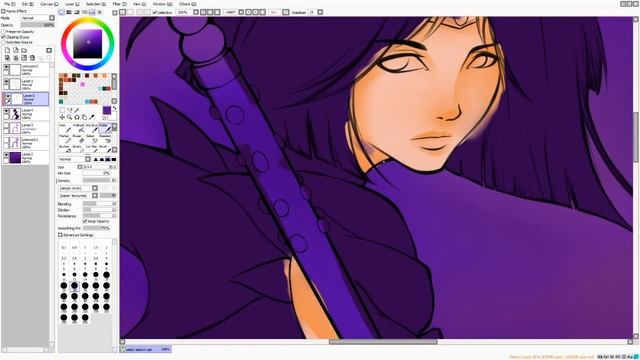The width and height of the screenshot is (640, 360).
Task: Select the Water brush tool
Action: point(105,128)
